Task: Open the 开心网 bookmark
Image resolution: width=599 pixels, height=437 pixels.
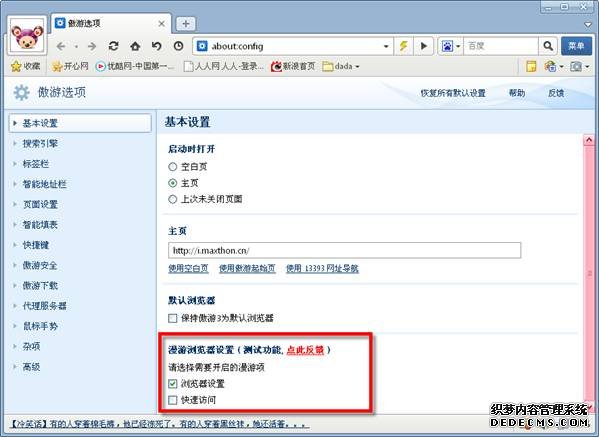Action: 70,66
